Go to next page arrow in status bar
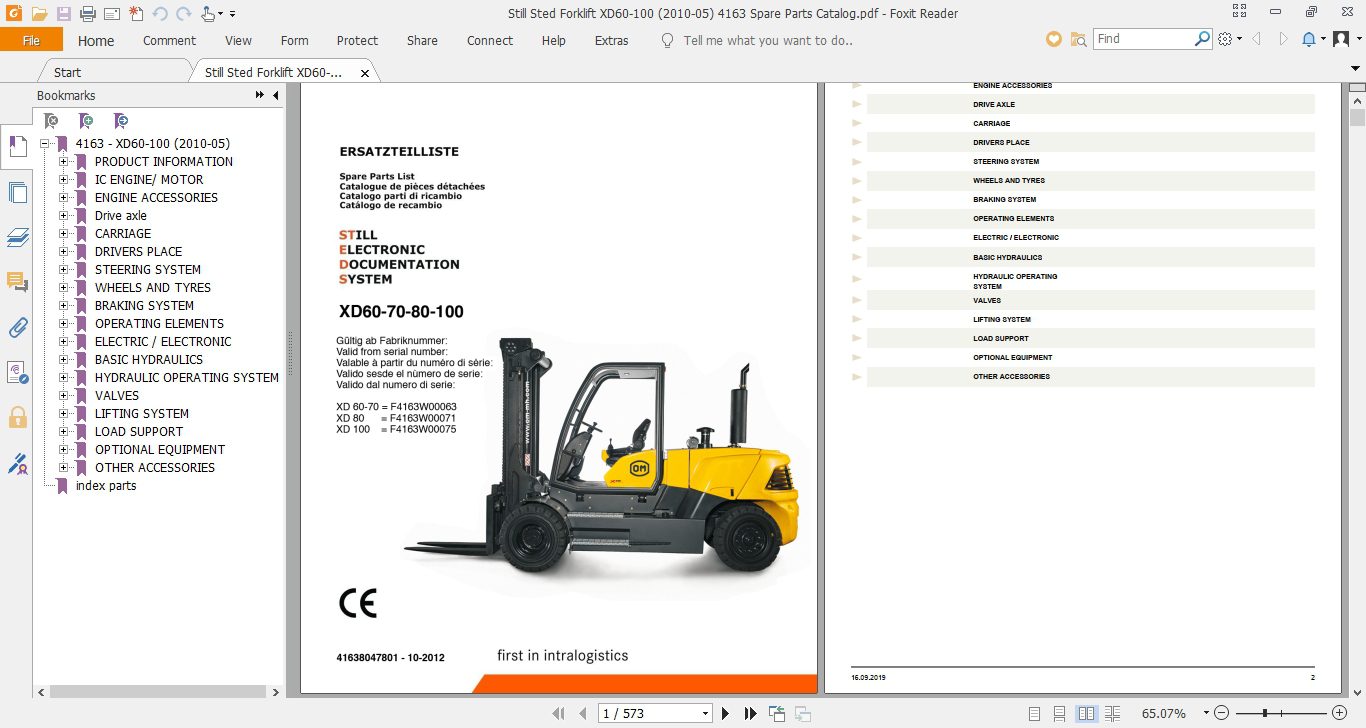 click(x=726, y=713)
